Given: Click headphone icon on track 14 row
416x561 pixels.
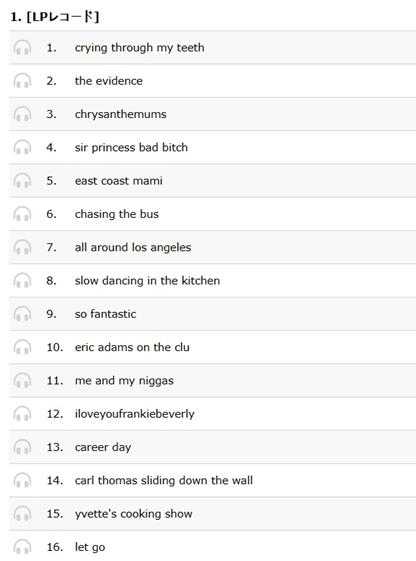Looking at the screenshot, I should click(x=22, y=480).
